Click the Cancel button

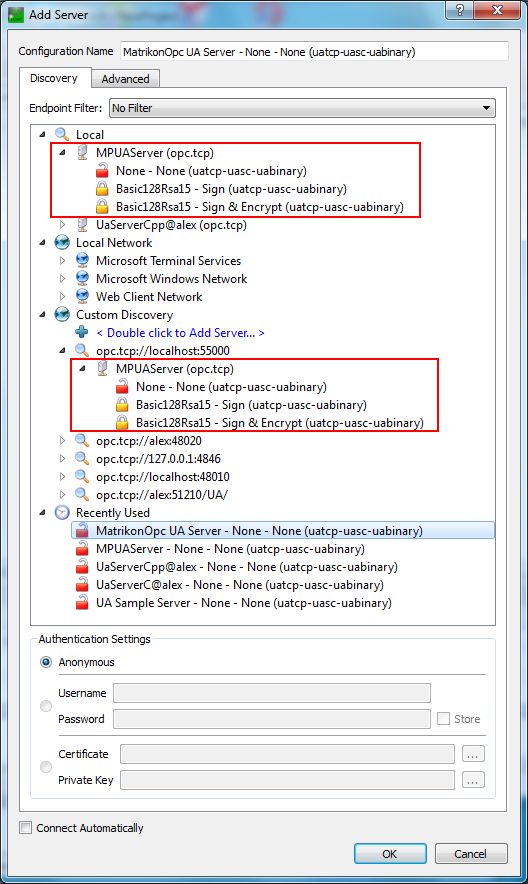coord(471,854)
